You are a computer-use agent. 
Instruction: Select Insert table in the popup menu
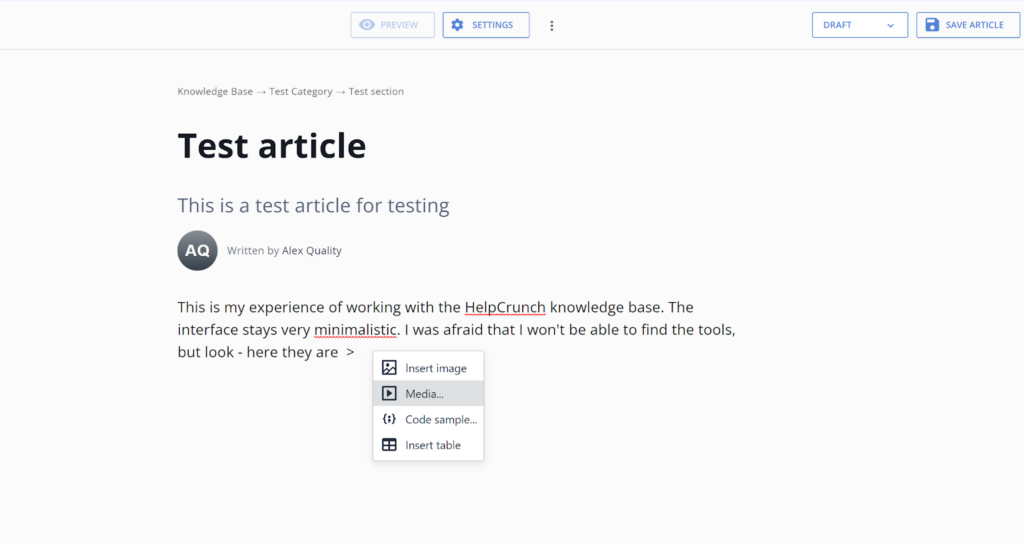432,445
